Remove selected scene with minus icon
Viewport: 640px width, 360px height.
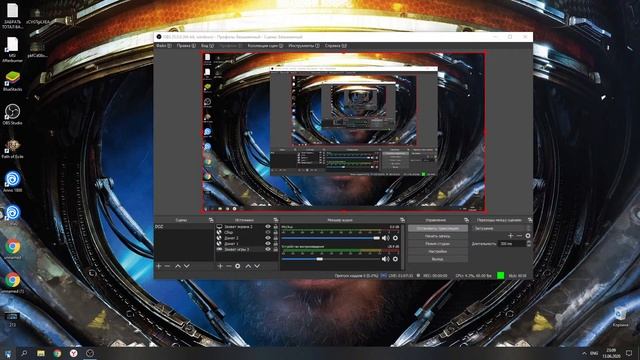(x=167, y=266)
